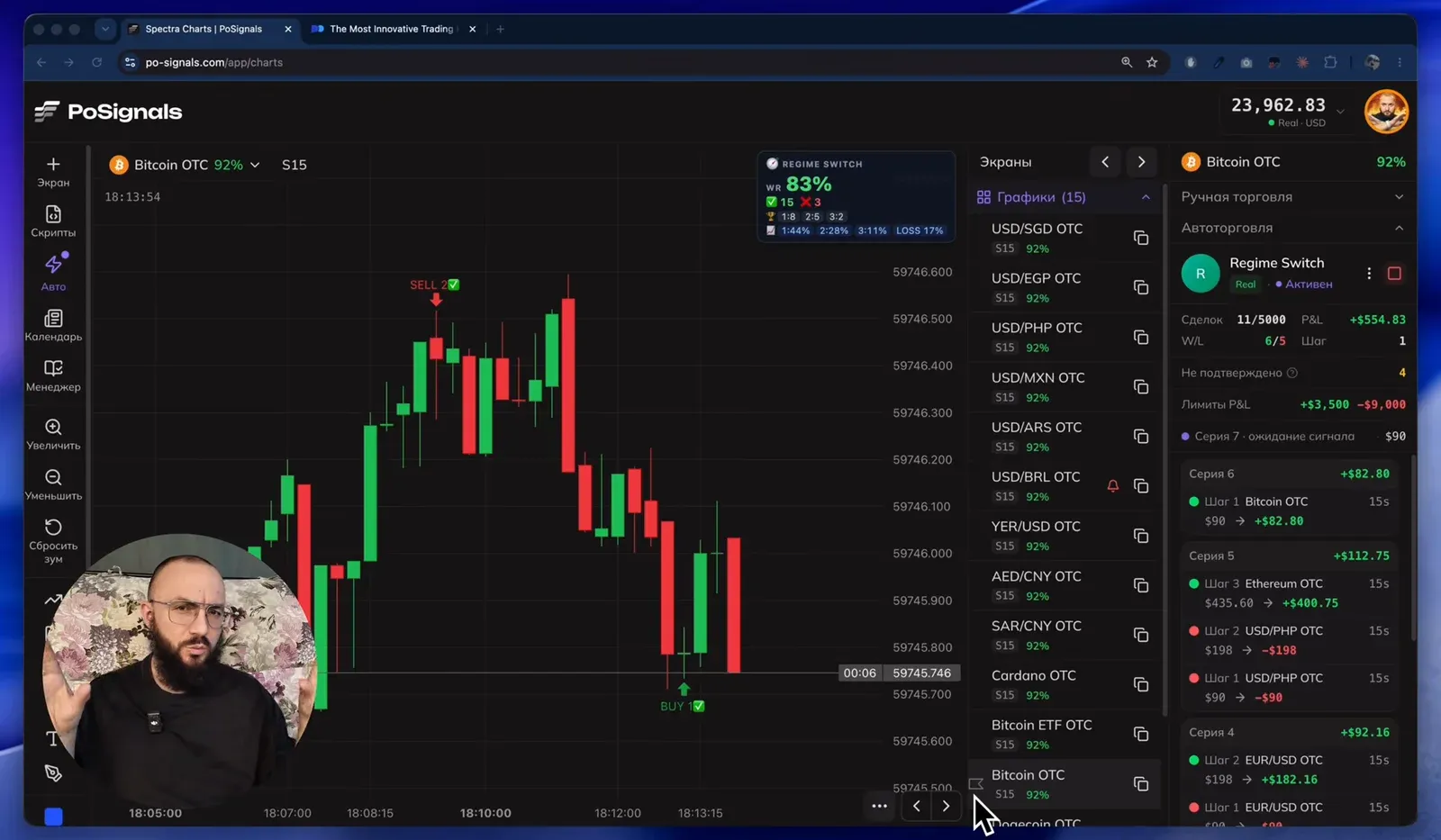Collapse the Графики (15) list
Image resolution: width=1441 pixels, height=840 pixels.
[x=1146, y=197]
